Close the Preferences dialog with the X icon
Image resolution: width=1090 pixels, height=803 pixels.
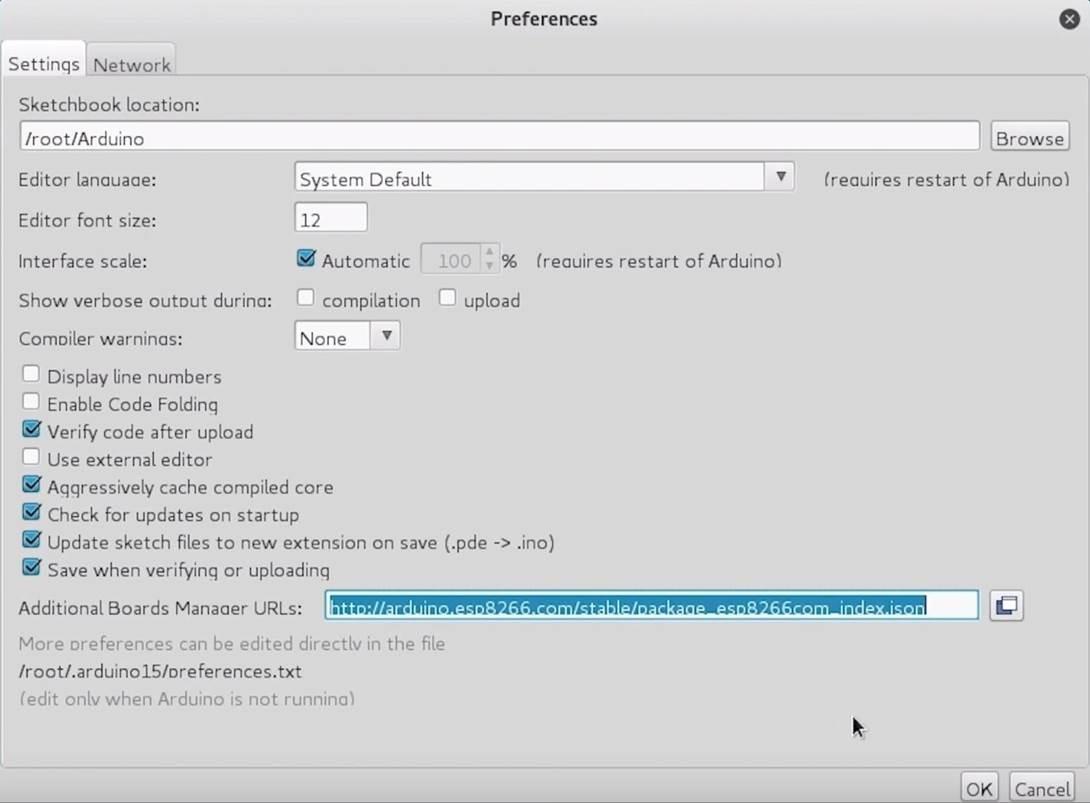[1069, 19]
